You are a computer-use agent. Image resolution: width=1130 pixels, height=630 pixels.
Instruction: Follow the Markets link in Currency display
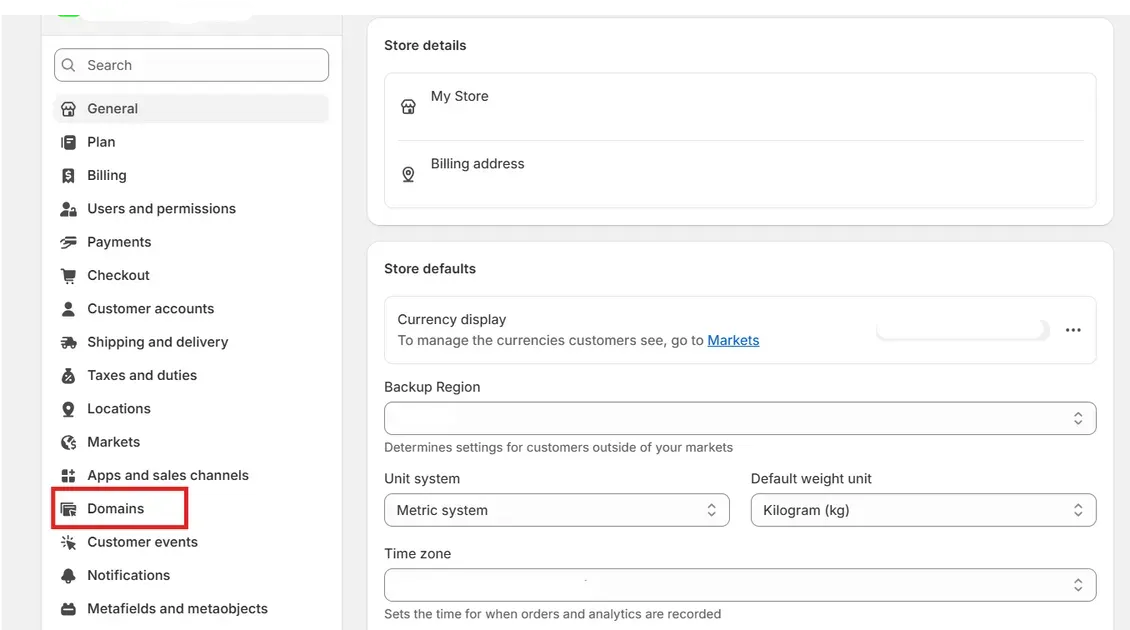click(733, 340)
